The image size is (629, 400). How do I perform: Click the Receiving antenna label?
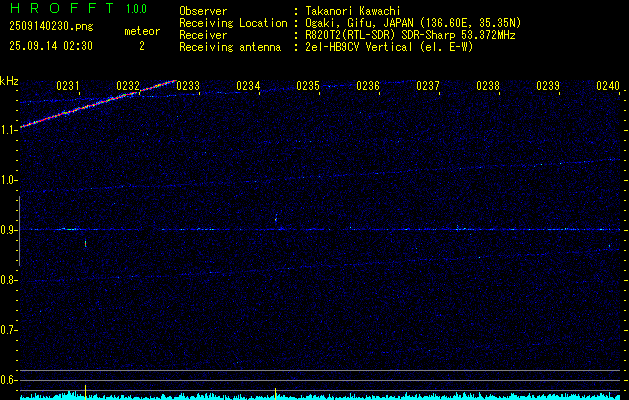point(230,47)
